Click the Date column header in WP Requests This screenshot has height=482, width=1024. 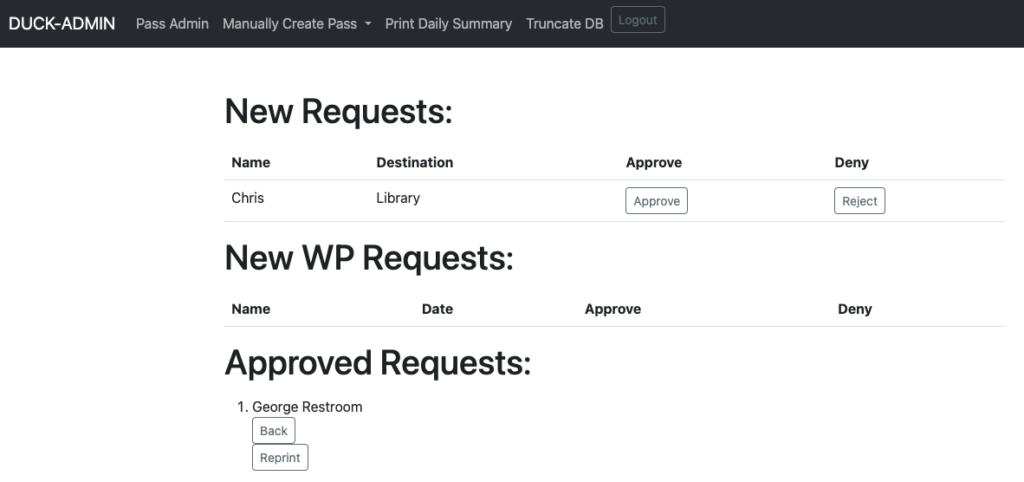437,309
